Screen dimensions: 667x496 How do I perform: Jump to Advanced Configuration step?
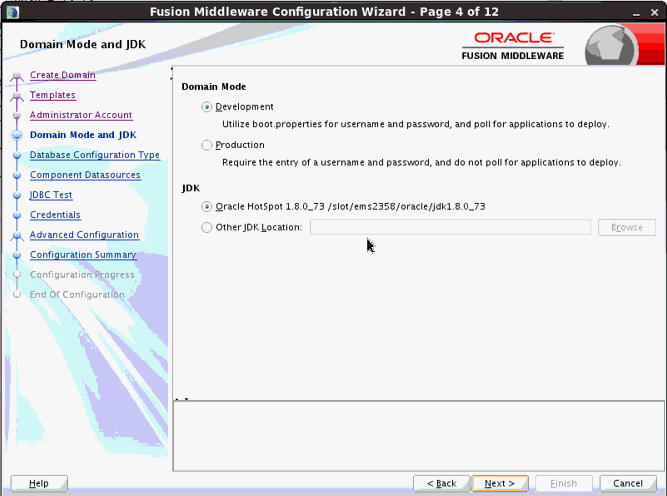click(x=84, y=235)
